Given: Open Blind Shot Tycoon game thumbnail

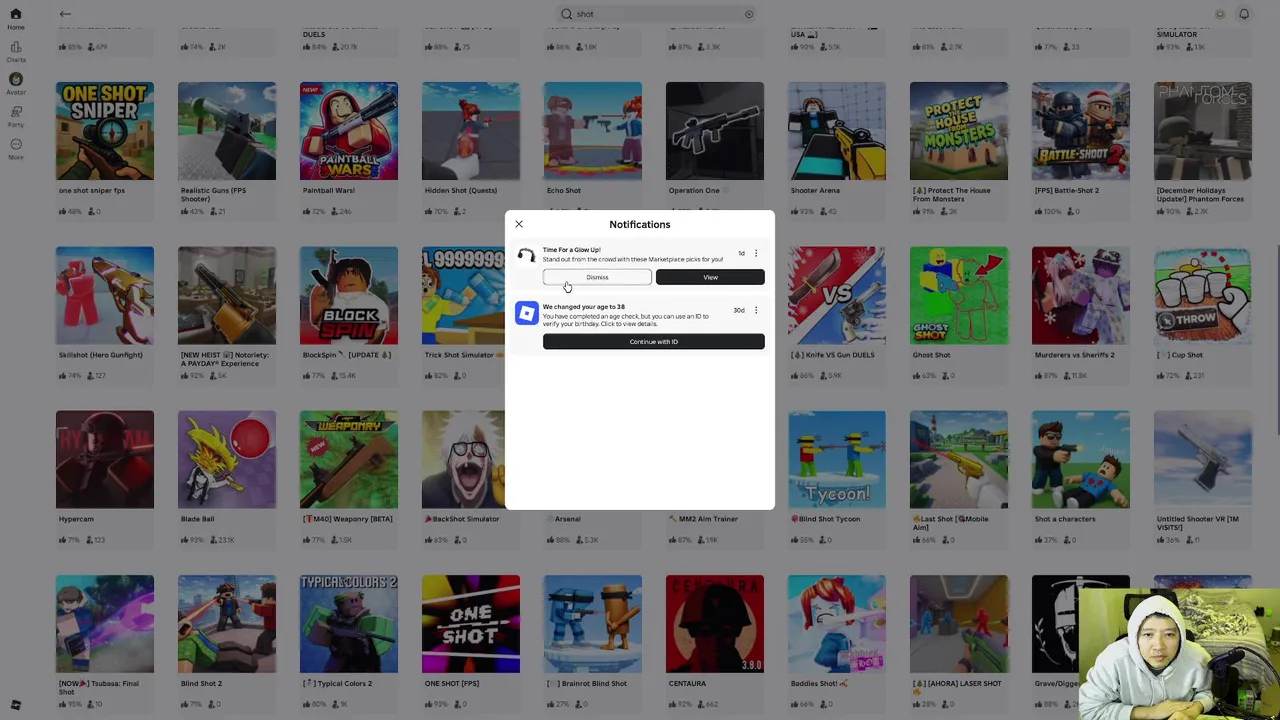Looking at the screenshot, I should click(x=837, y=459).
